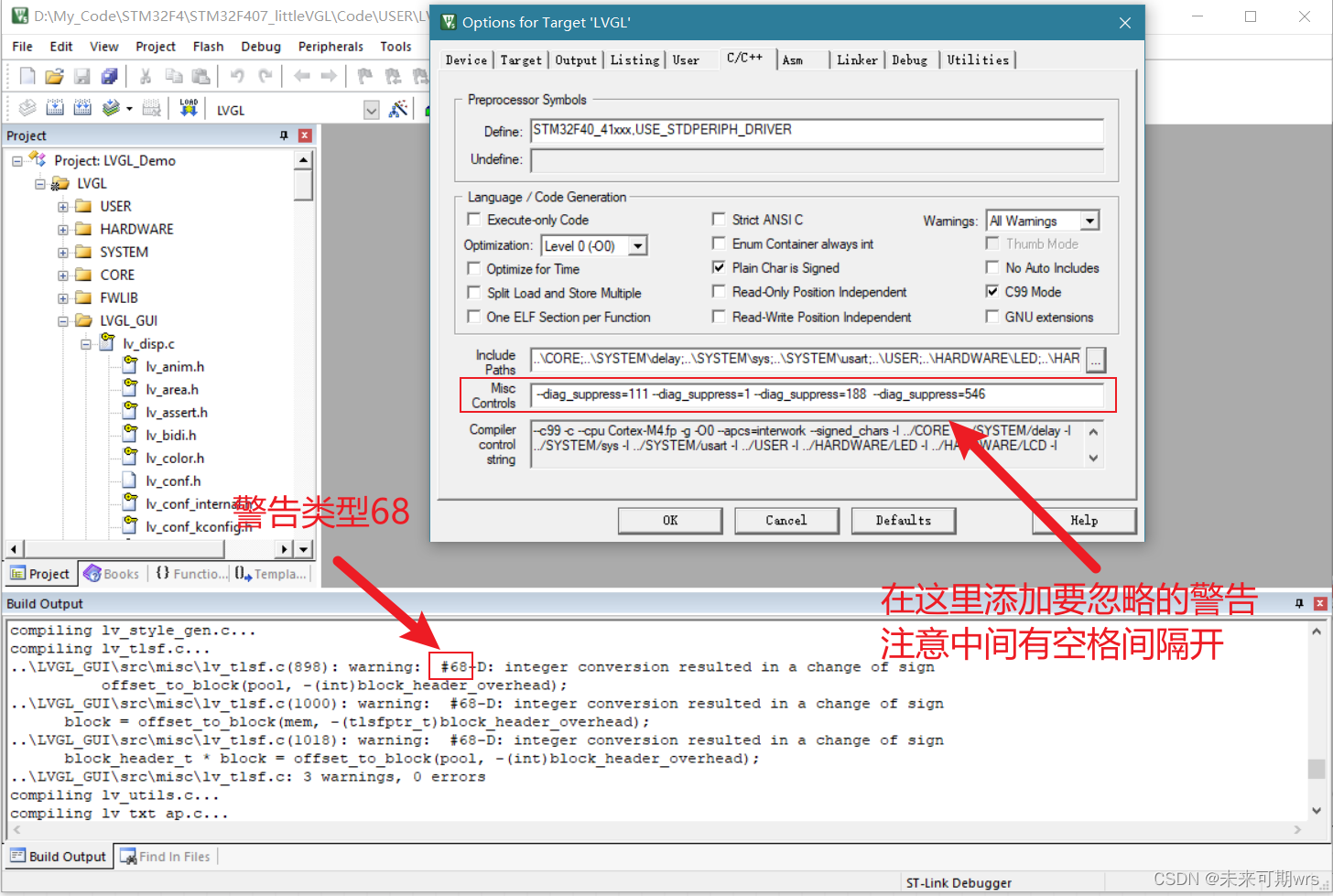Toggle Execute-only Code checkbox
The image size is (1333, 896).
[474, 220]
